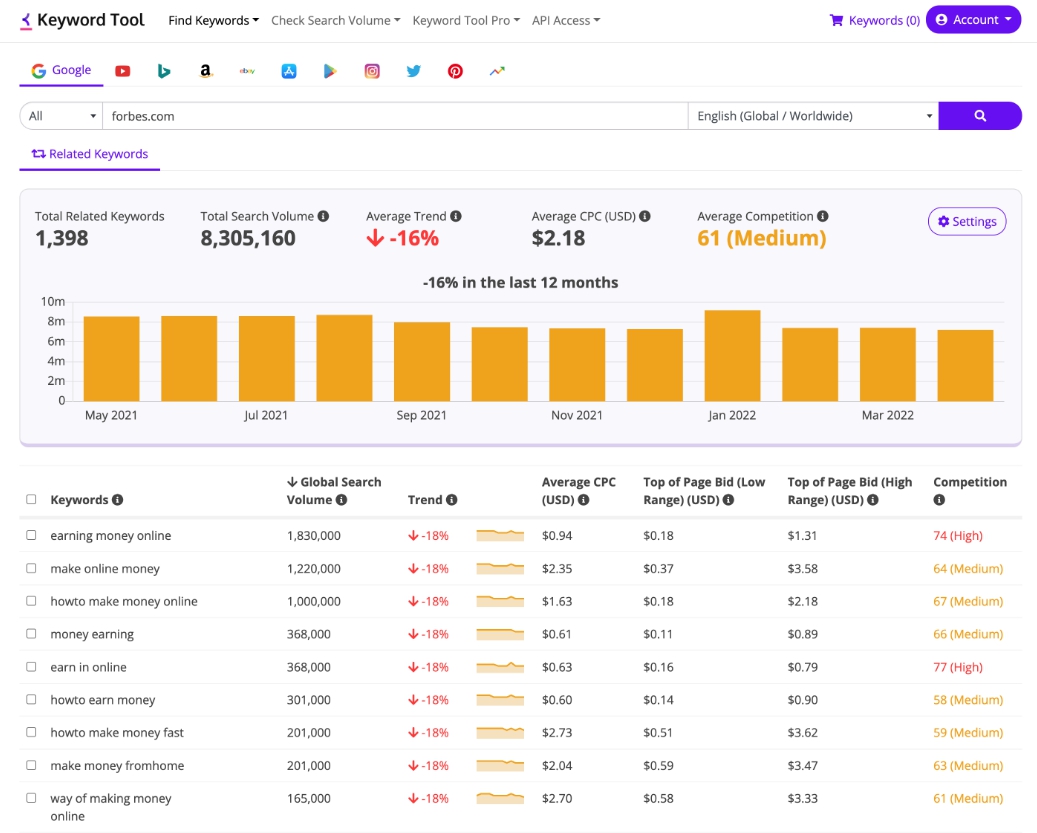1037x833 pixels.
Task: Open the Account dropdown
Action: click(x=973, y=20)
